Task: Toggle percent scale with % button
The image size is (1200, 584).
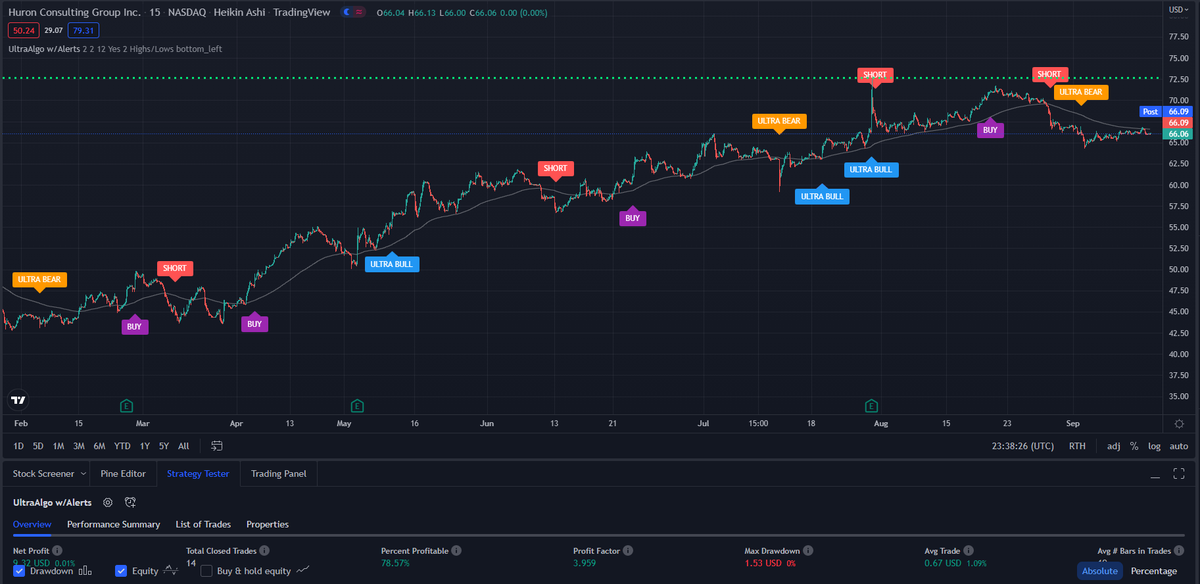Action: click(x=1134, y=446)
